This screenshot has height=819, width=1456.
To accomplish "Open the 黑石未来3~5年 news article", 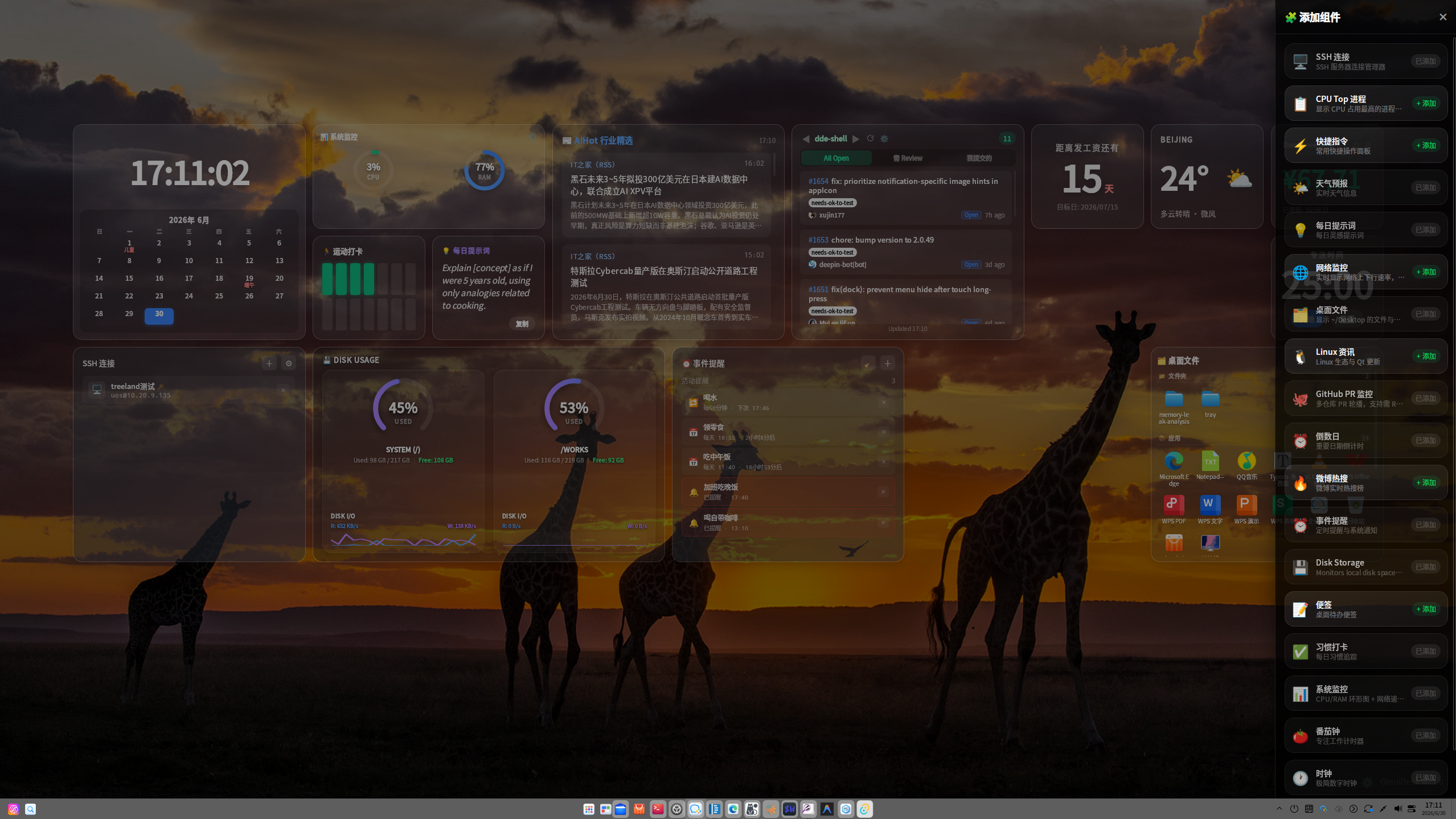I will [667, 195].
